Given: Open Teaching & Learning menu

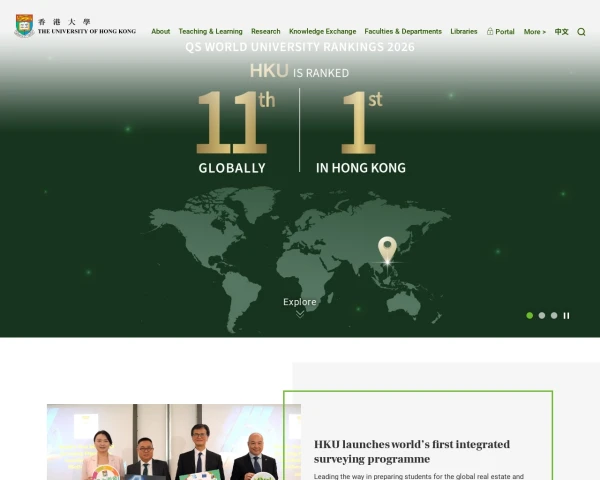Looking at the screenshot, I should click(x=210, y=31).
